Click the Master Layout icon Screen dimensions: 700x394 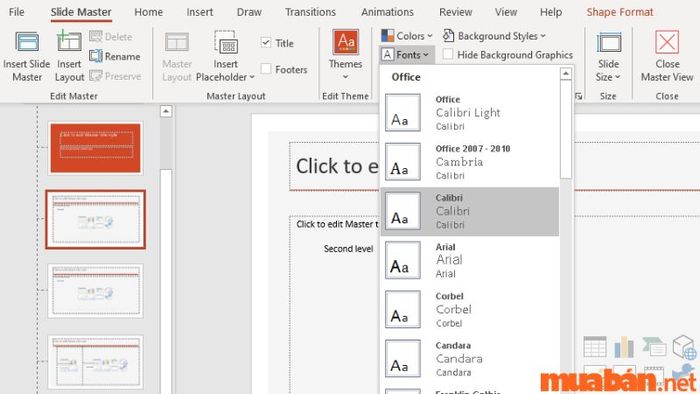(x=177, y=42)
